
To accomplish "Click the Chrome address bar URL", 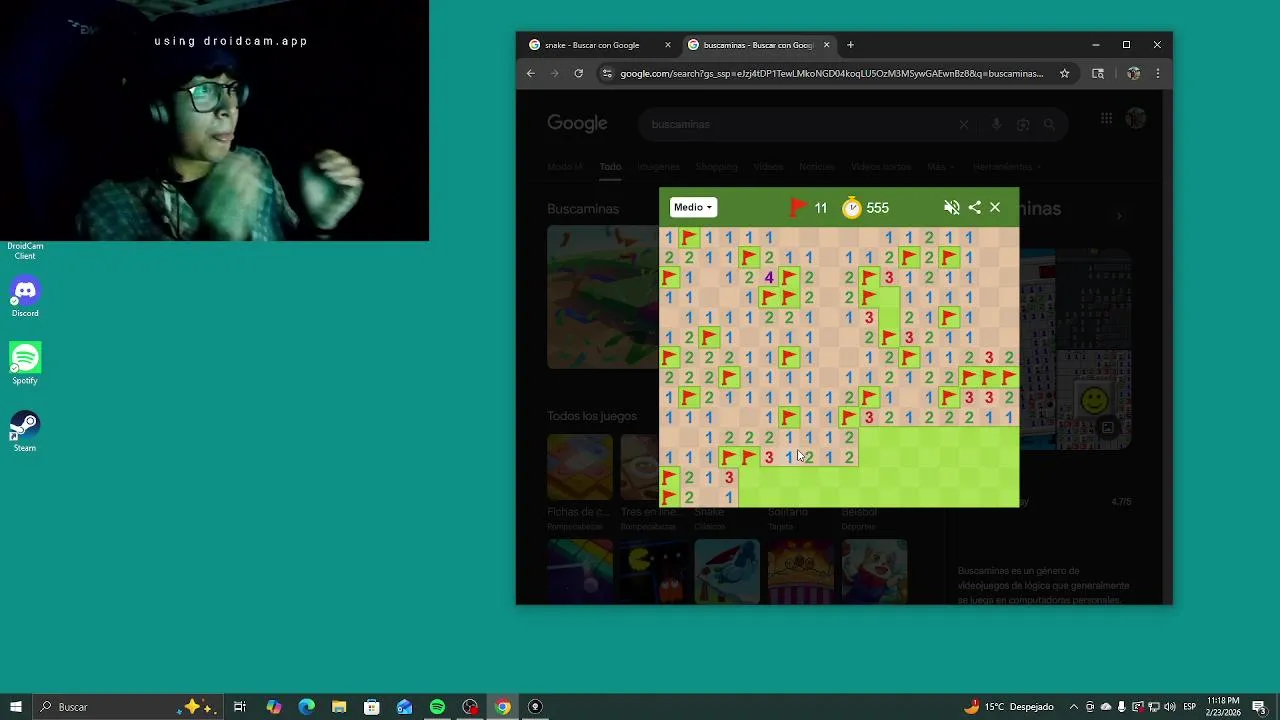I will [x=831, y=73].
